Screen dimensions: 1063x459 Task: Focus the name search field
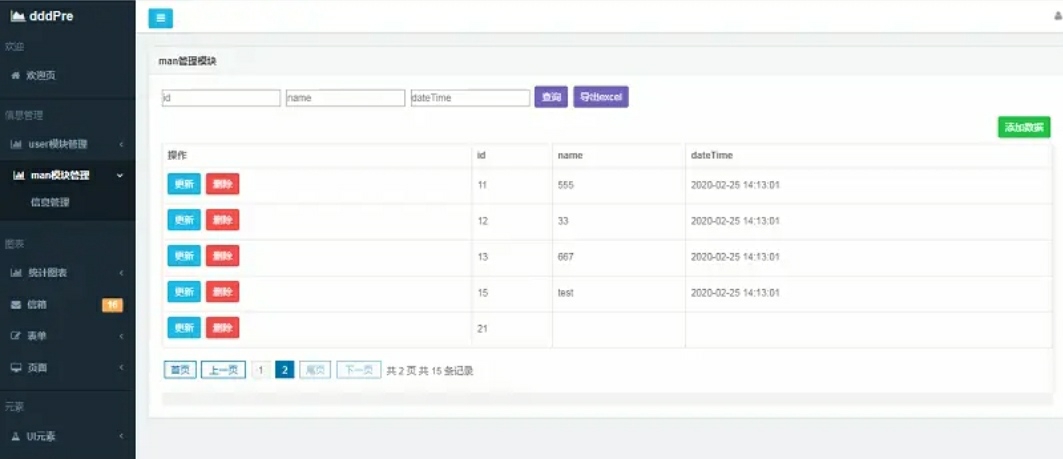pyautogui.click(x=346, y=98)
